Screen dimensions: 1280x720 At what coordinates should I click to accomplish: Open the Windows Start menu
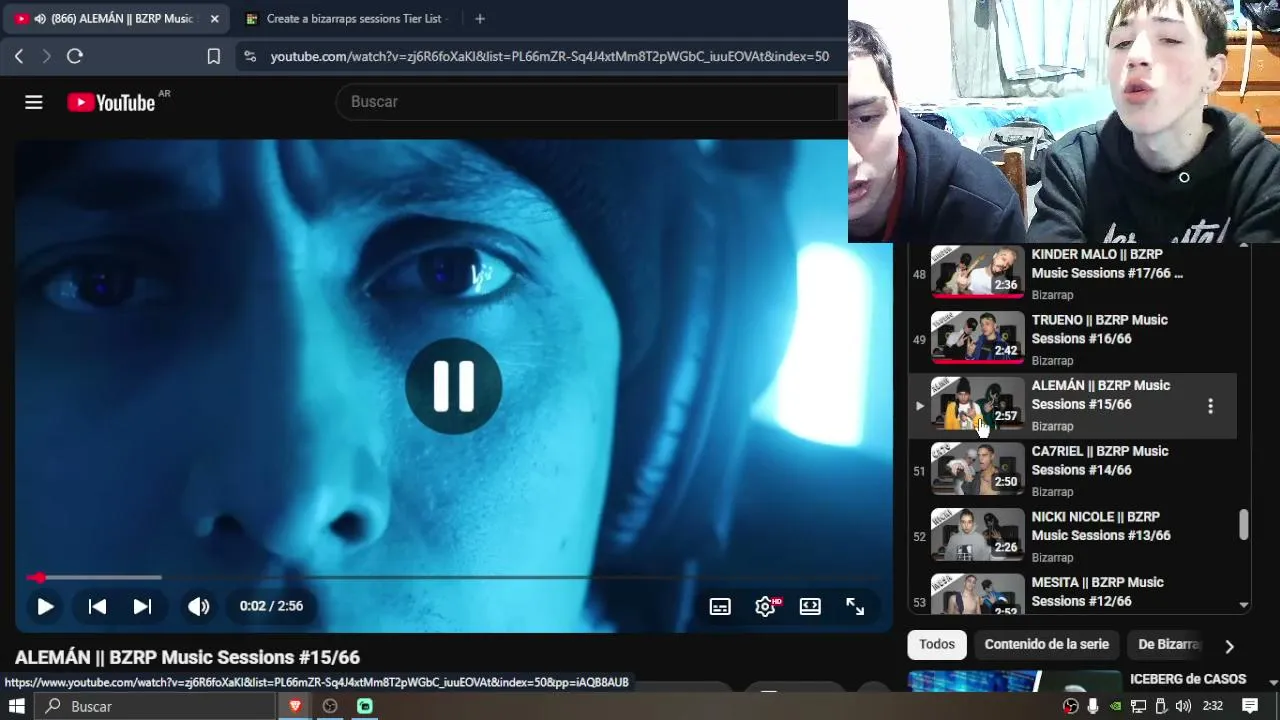(x=17, y=706)
